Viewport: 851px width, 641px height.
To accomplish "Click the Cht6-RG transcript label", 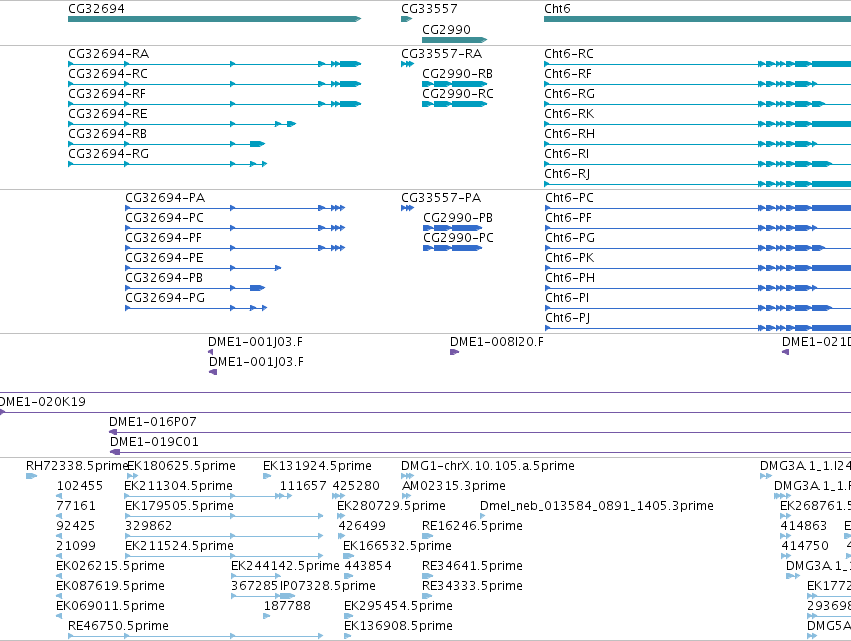I will point(569,94).
